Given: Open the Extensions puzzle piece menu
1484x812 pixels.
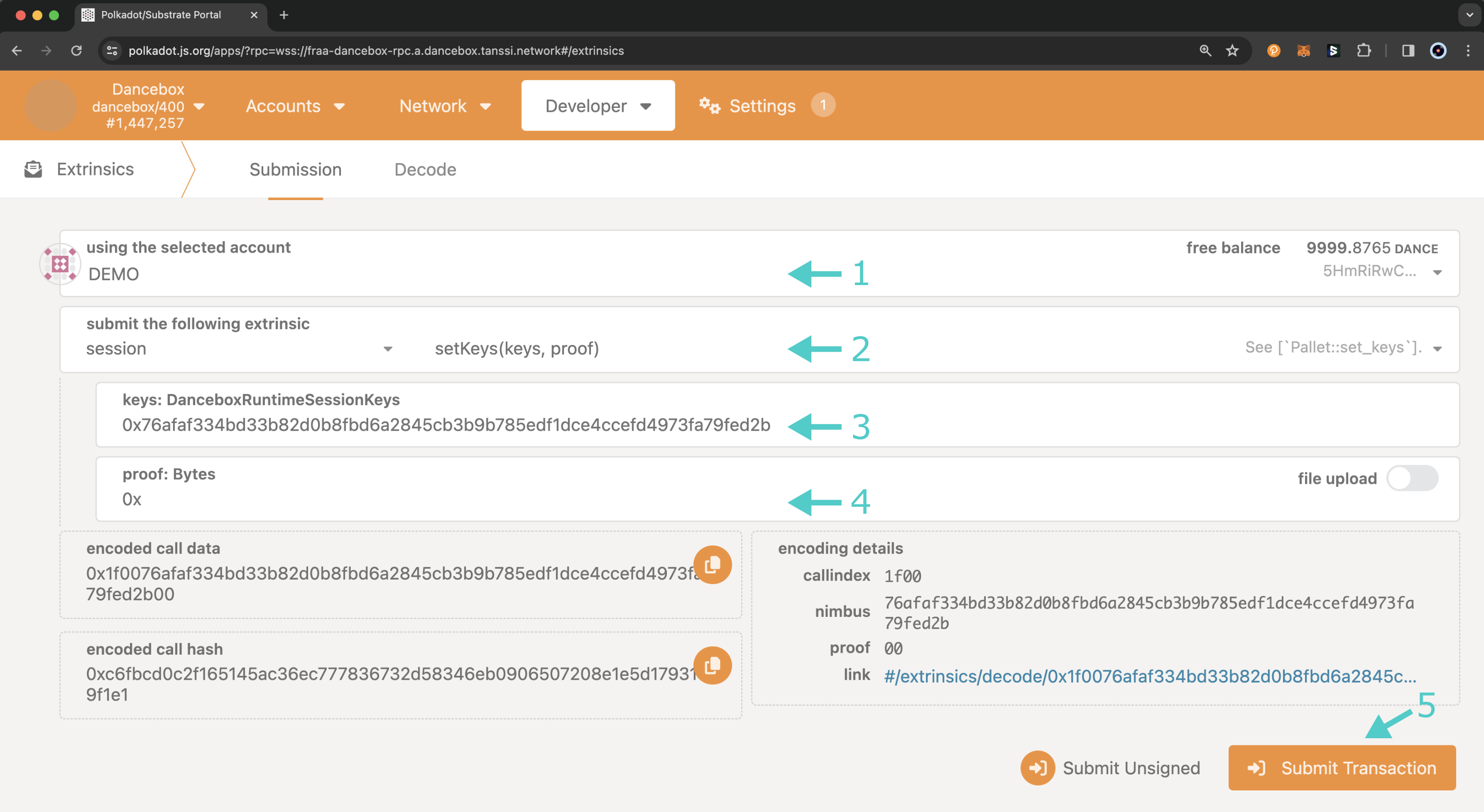Looking at the screenshot, I should (x=1363, y=51).
